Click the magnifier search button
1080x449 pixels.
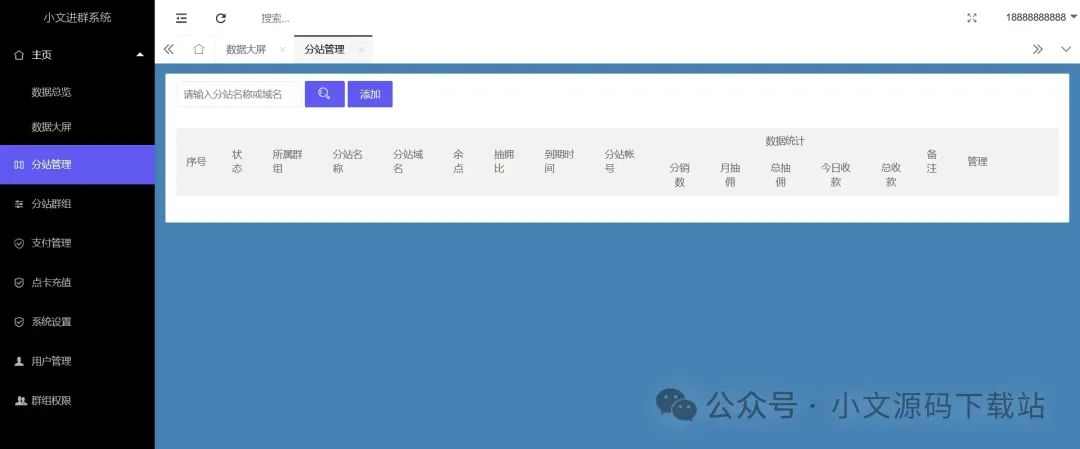pos(324,94)
